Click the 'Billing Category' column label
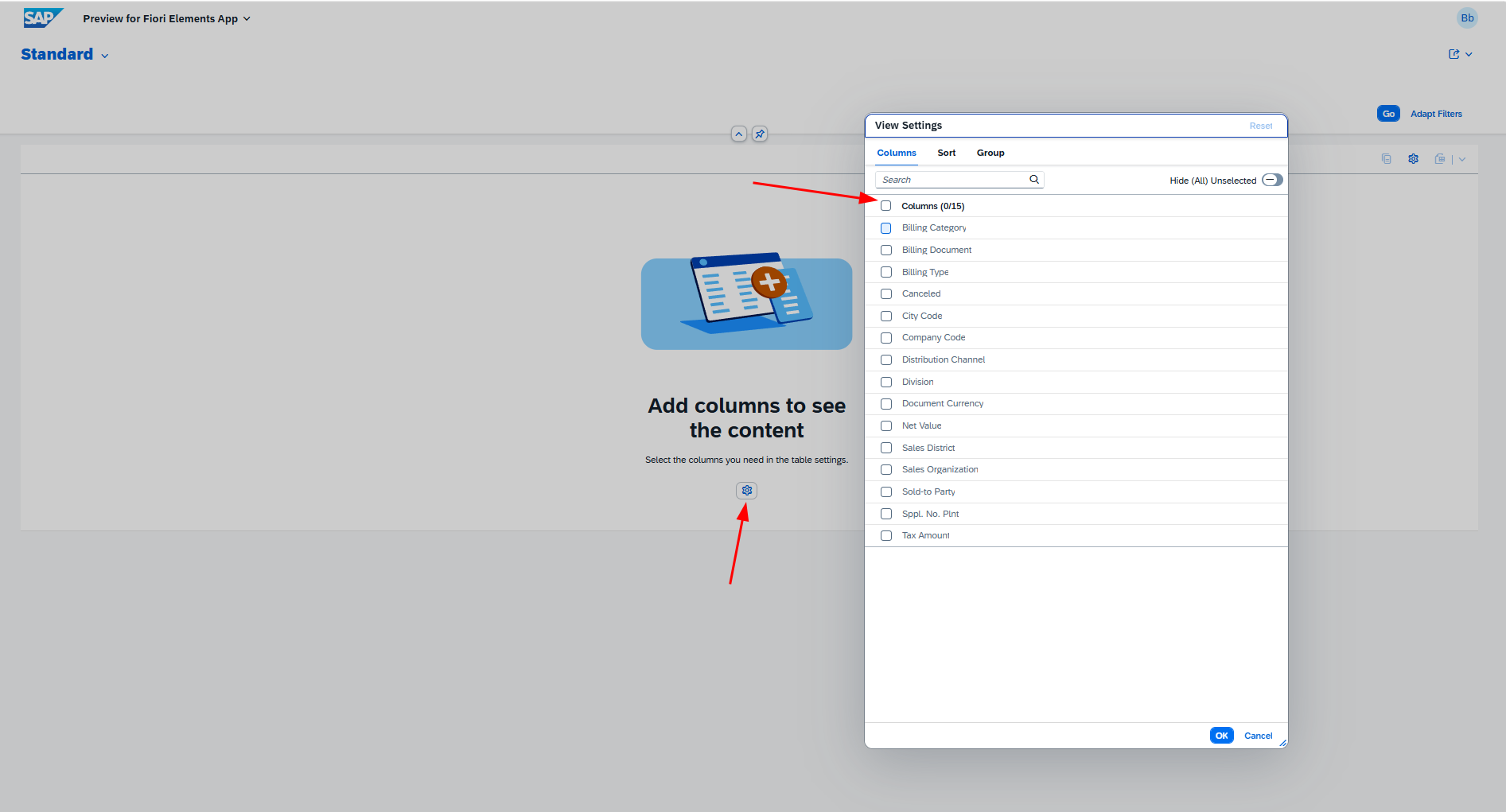Viewport: 1506px width, 812px height. click(x=934, y=227)
